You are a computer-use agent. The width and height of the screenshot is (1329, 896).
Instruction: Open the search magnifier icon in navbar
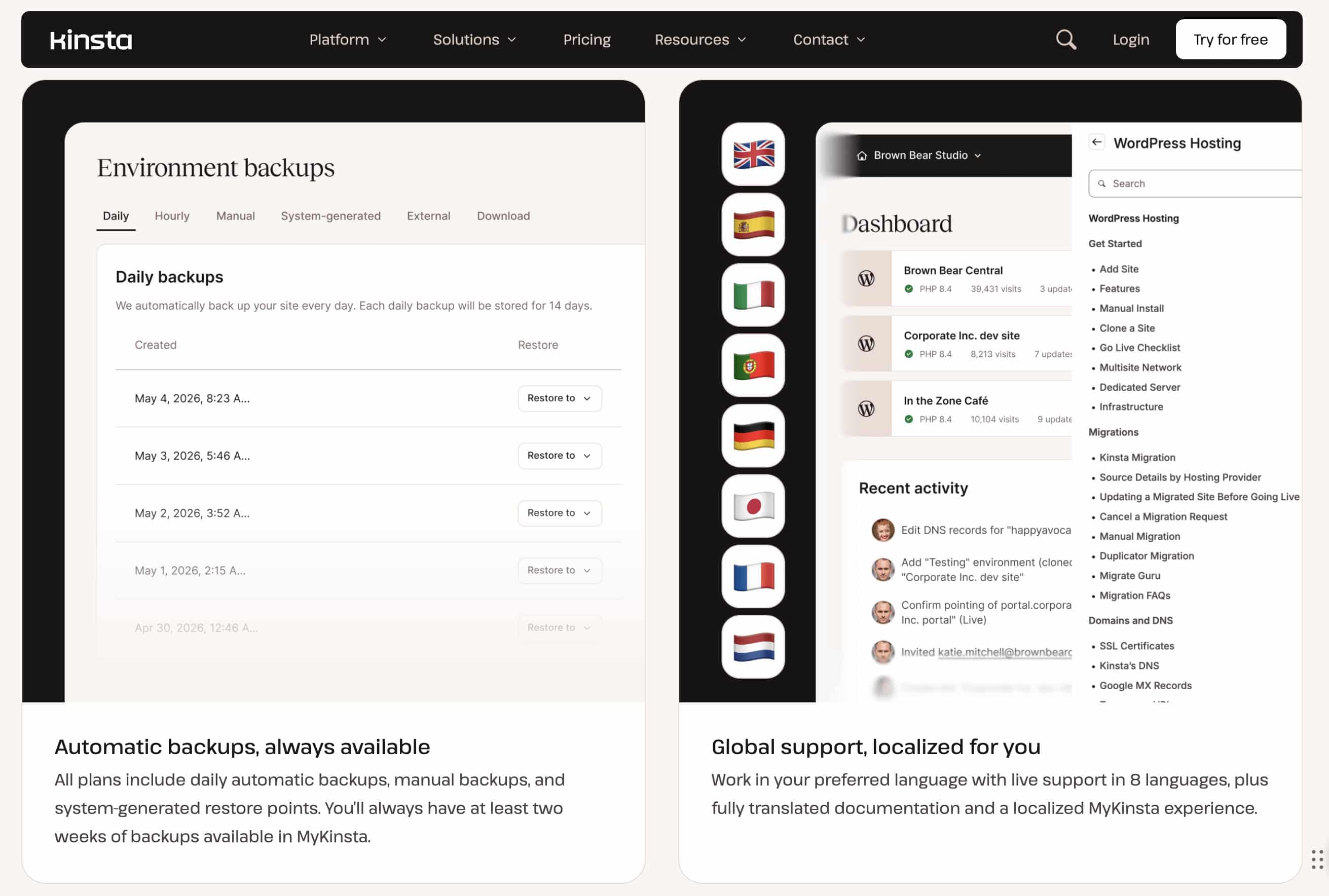[x=1065, y=40]
